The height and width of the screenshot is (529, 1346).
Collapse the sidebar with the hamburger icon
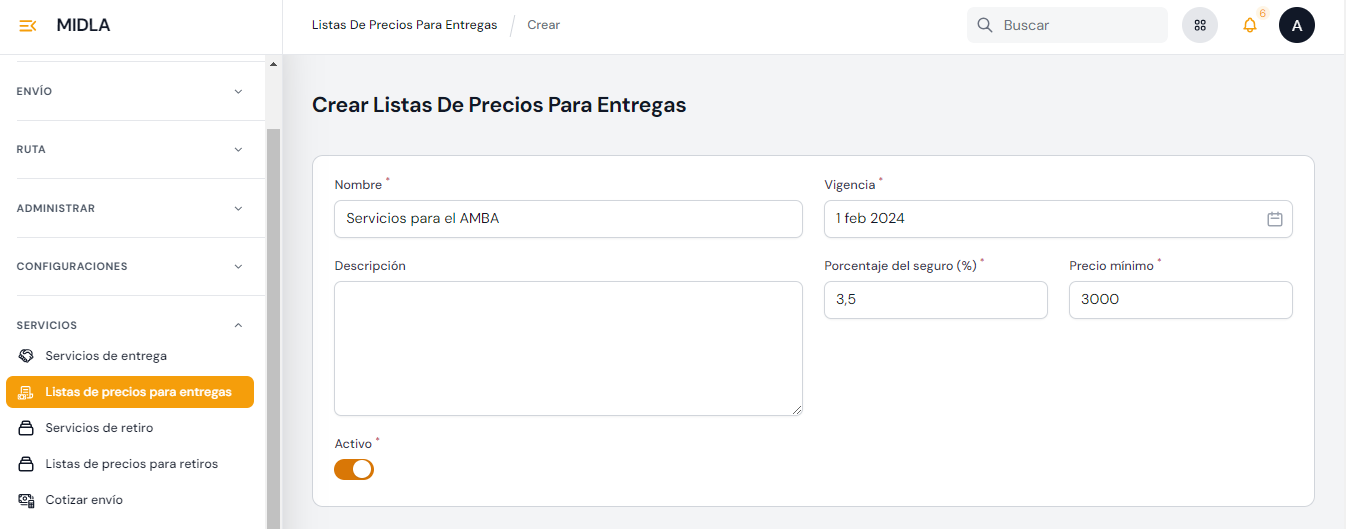click(x=28, y=25)
